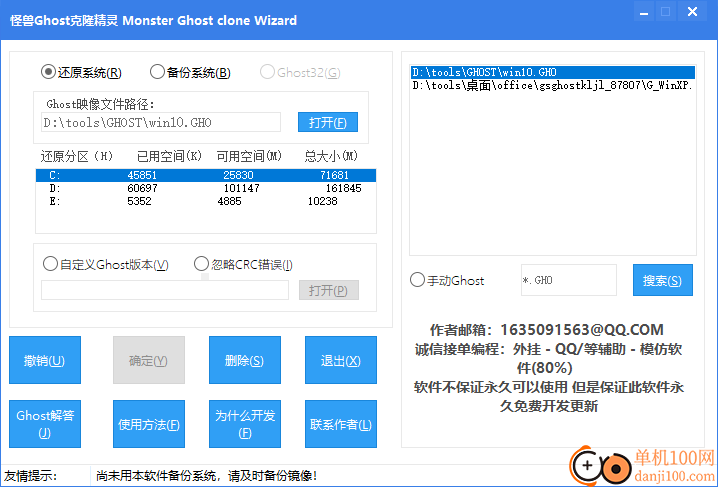This screenshot has width=718, height=487.
Task: Select the Ghost32(G) radio option
Action: [300, 72]
